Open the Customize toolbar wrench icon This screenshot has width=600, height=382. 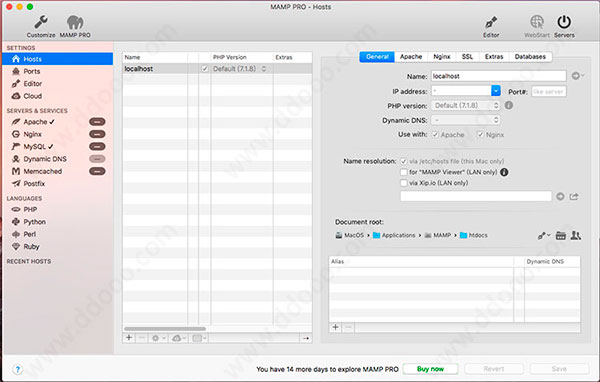coord(41,22)
